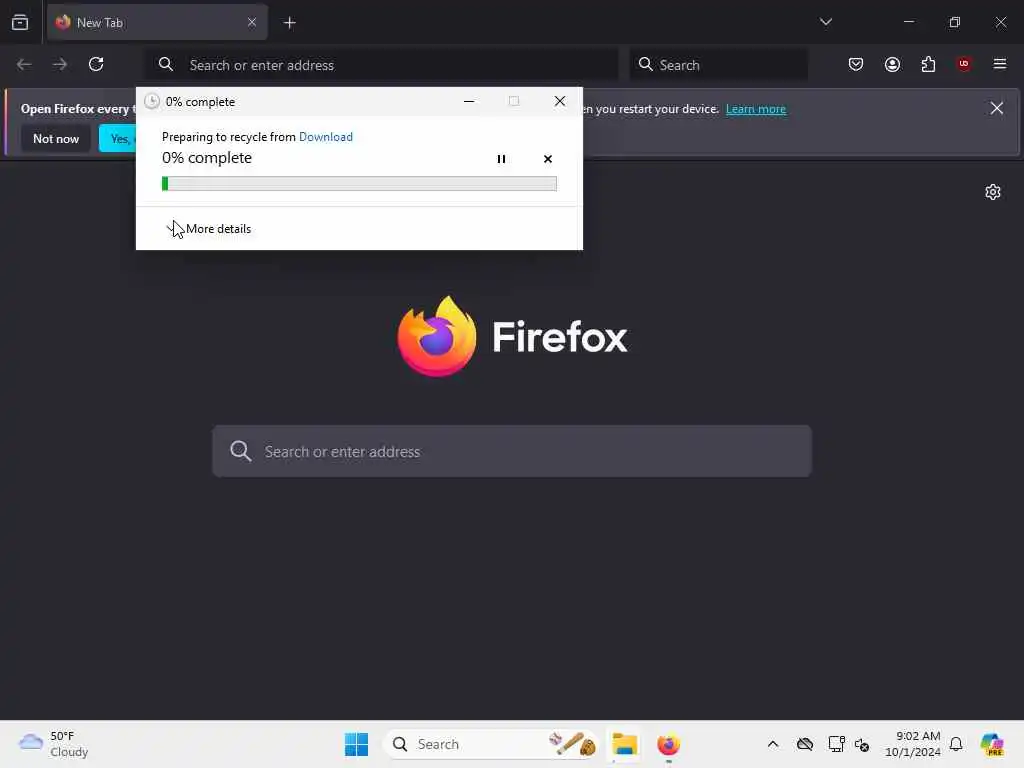Close the 0% complete dialog

click(560, 101)
